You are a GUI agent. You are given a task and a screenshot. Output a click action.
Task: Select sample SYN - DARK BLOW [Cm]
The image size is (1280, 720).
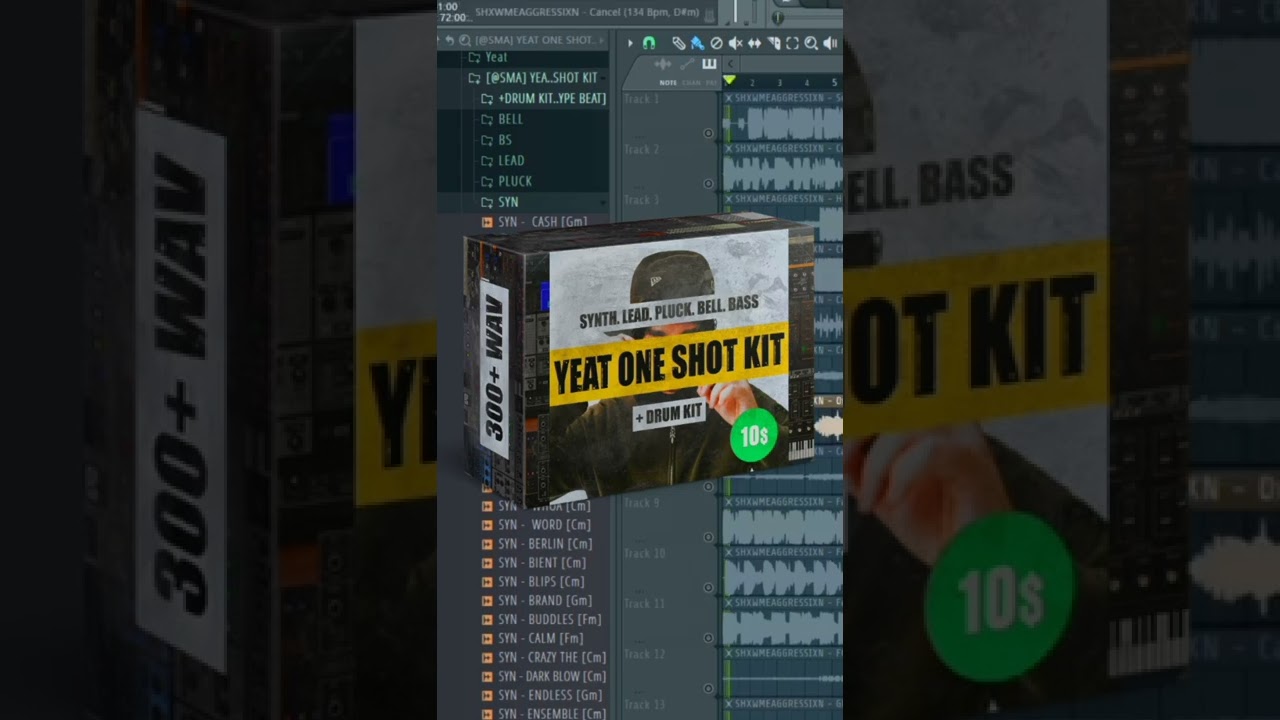[544, 676]
